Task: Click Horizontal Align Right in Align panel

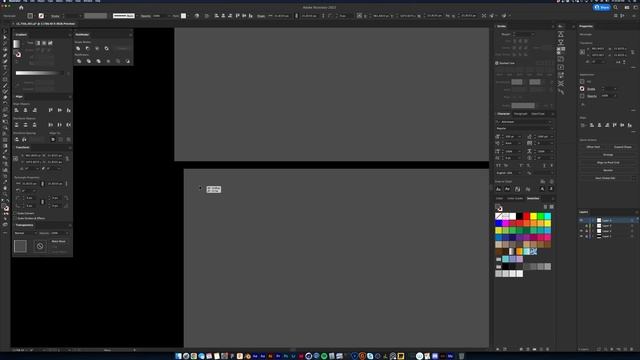Action: click(x=34, y=110)
